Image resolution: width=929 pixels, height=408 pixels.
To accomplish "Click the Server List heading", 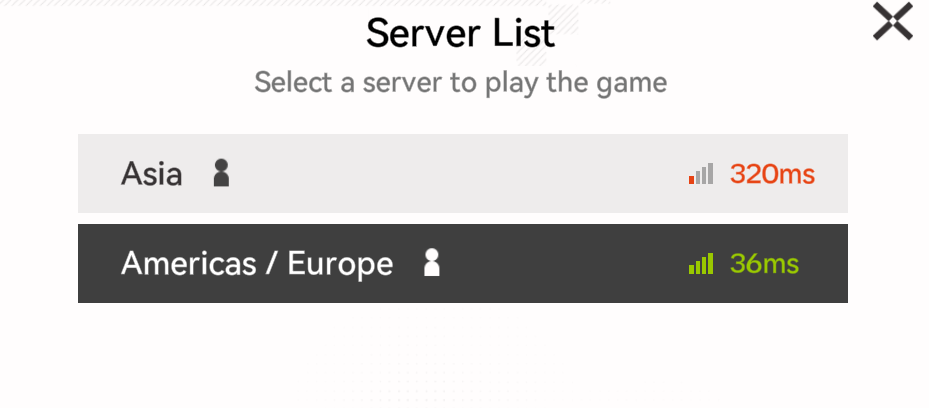I will 460,33.
